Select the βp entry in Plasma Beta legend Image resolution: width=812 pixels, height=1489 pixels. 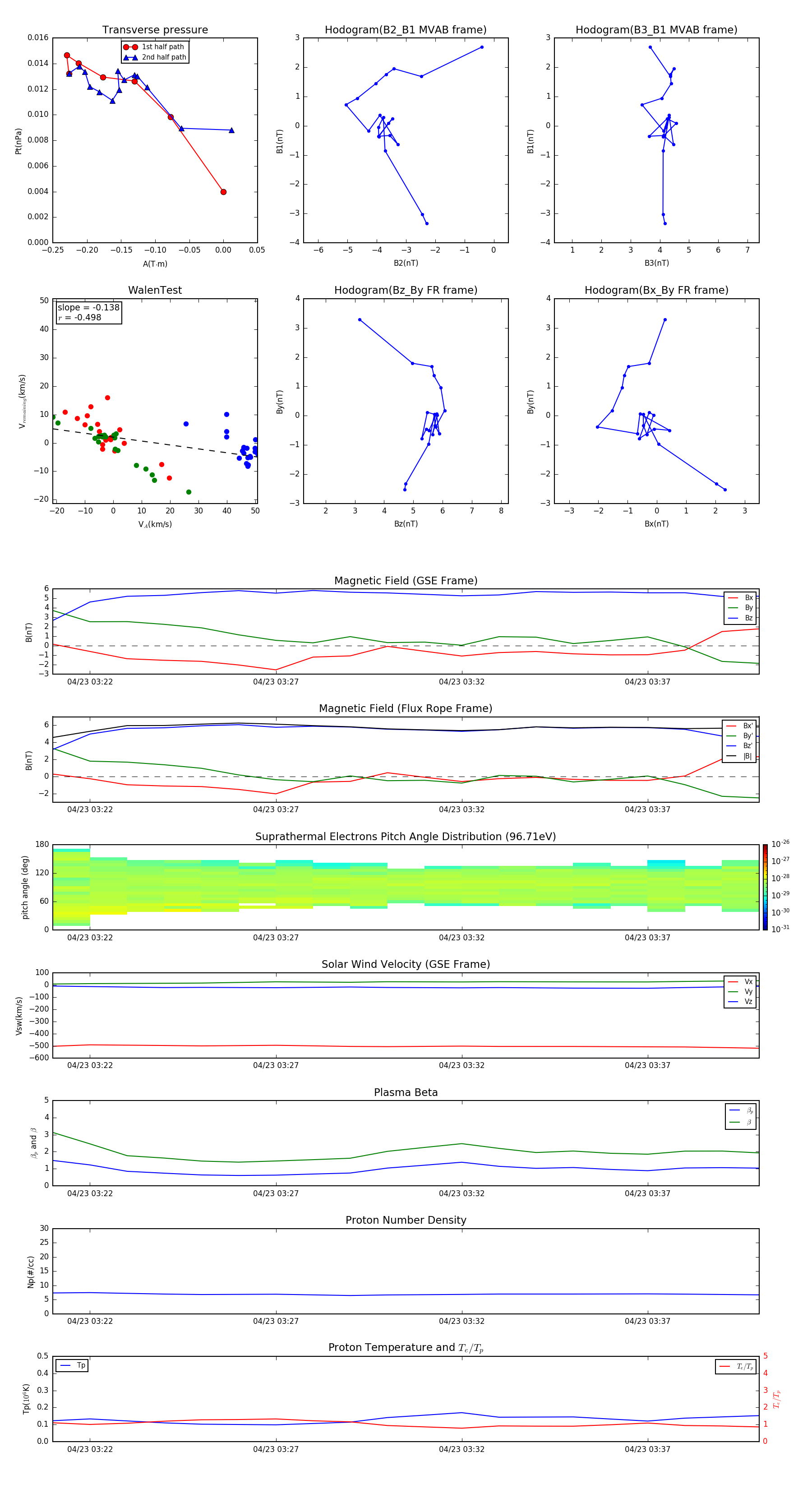[x=741, y=1110]
